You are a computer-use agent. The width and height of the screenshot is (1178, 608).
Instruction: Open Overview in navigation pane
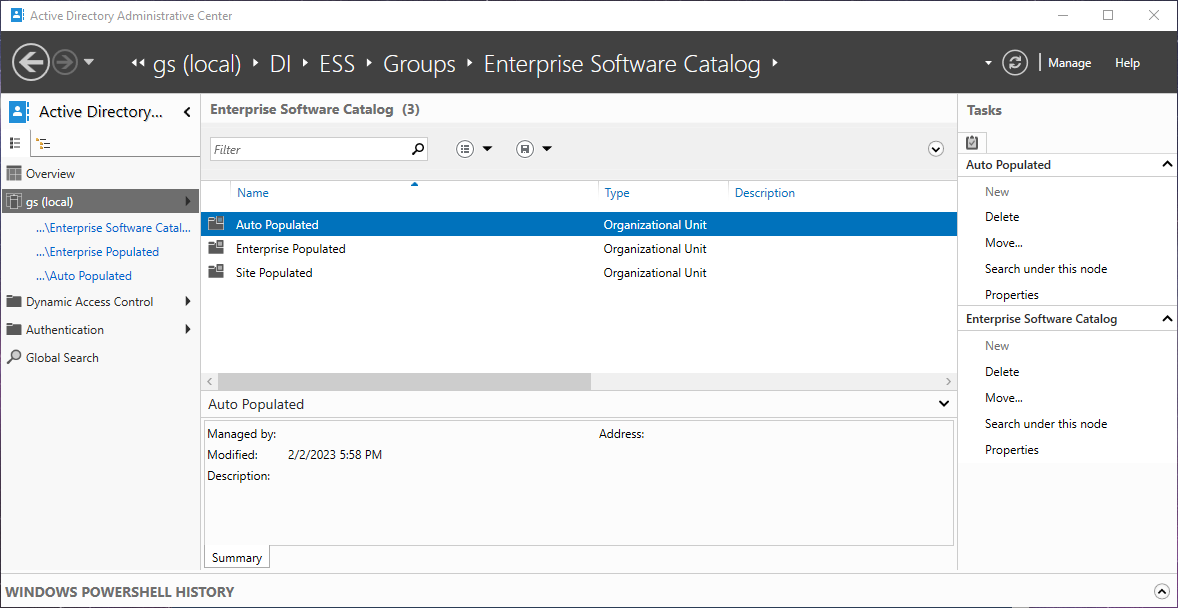[50, 174]
